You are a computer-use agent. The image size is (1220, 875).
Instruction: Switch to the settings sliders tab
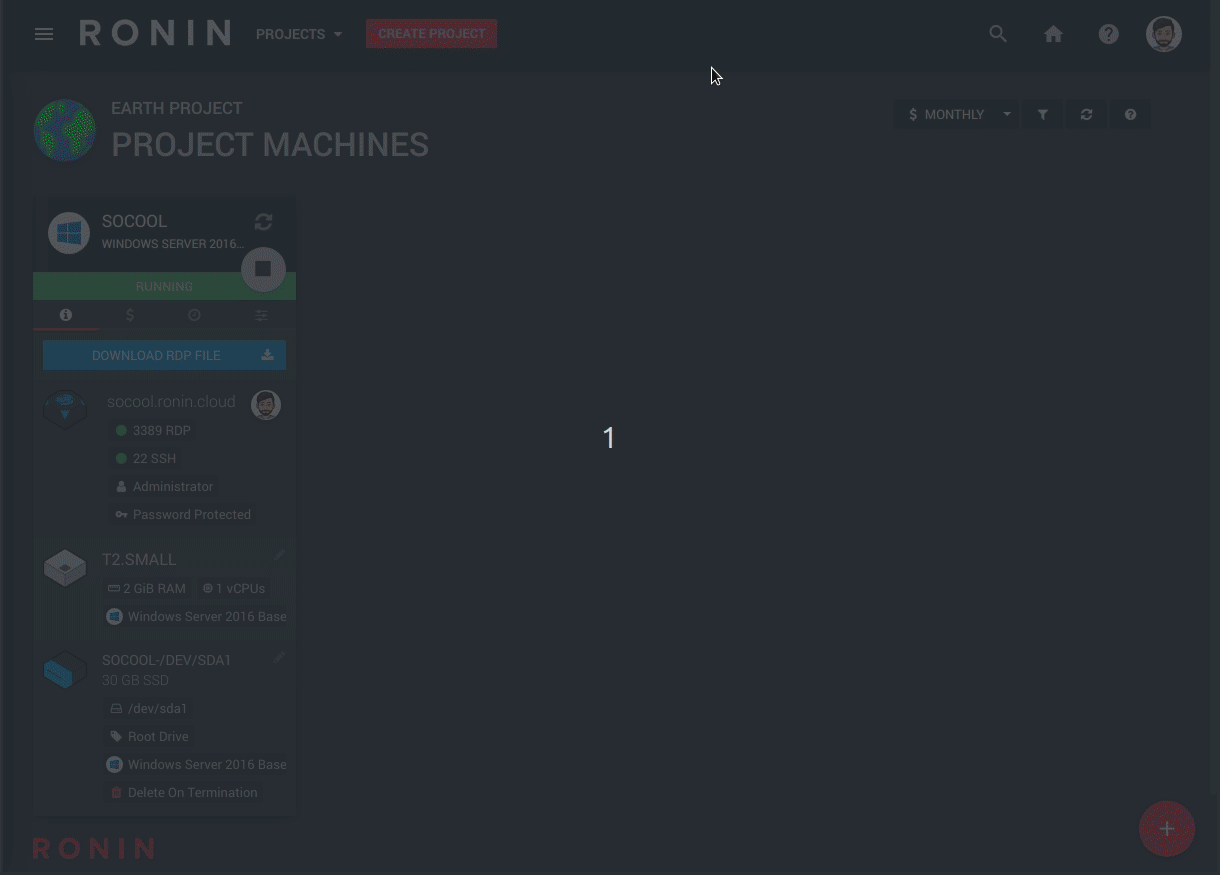(261, 315)
